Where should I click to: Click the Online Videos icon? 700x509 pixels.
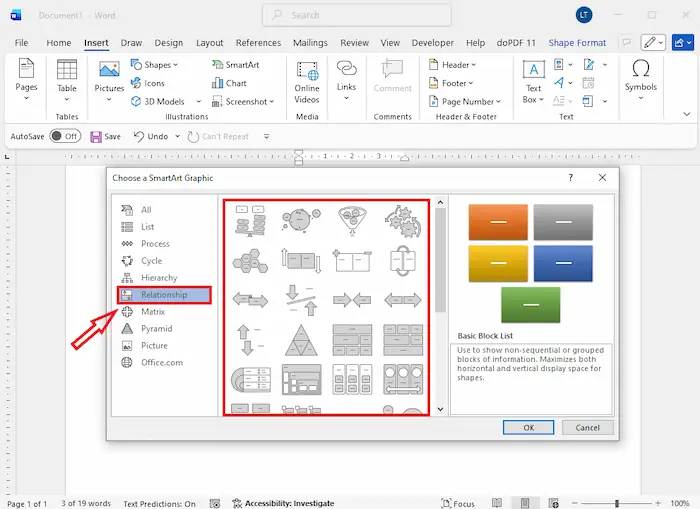(307, 70)
